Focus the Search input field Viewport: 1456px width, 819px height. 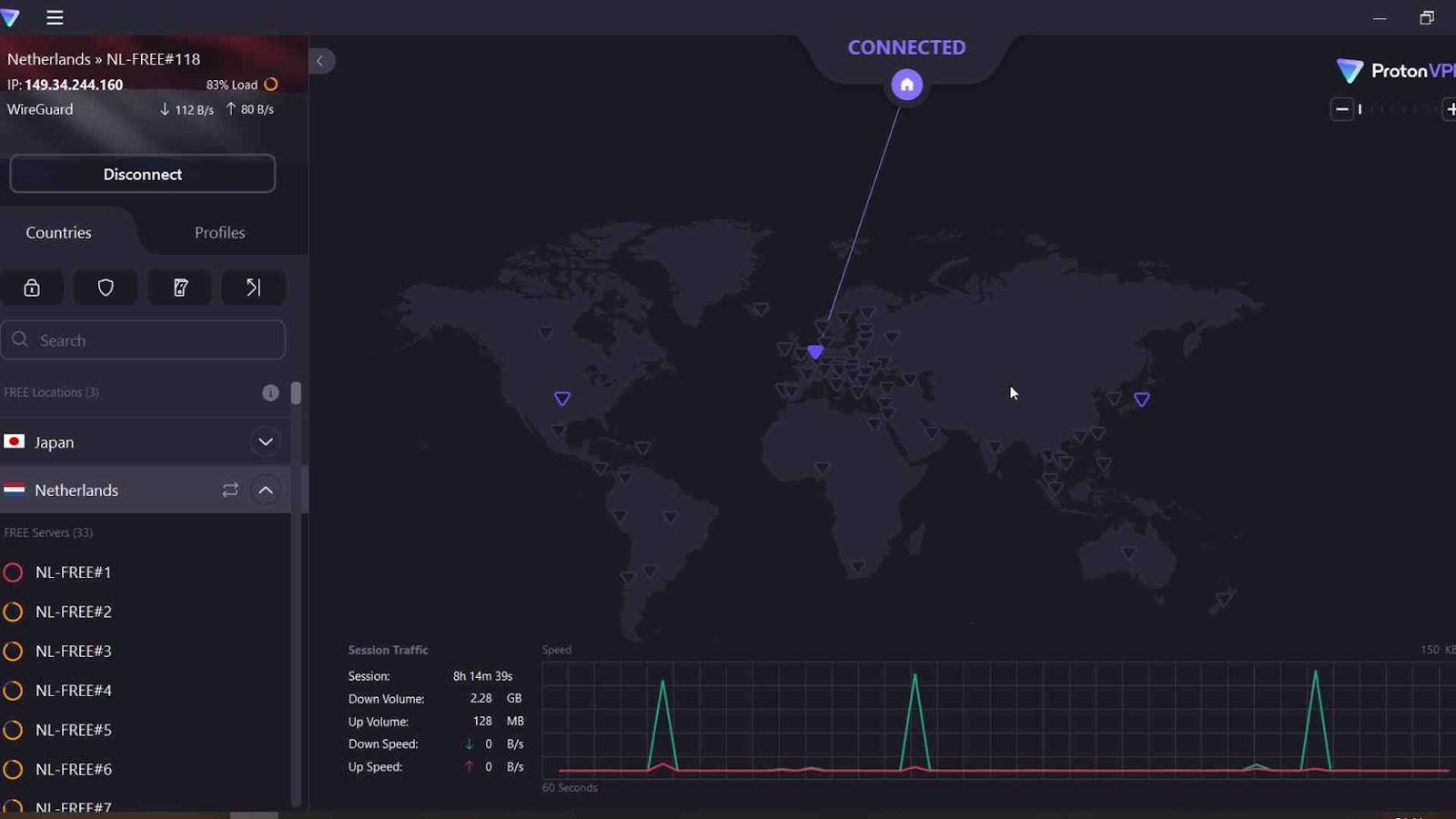tap(143, 339)
